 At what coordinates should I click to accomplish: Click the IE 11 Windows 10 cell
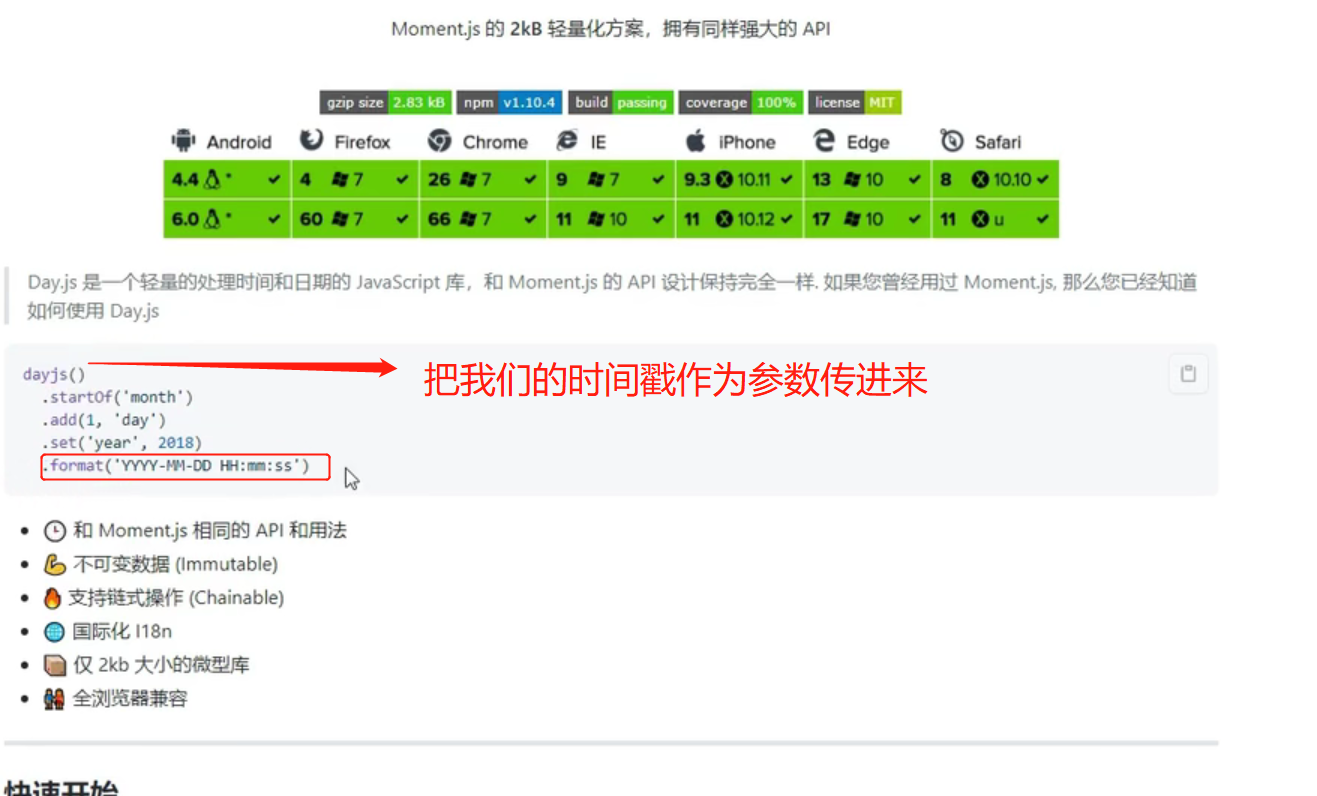point(611,219)
